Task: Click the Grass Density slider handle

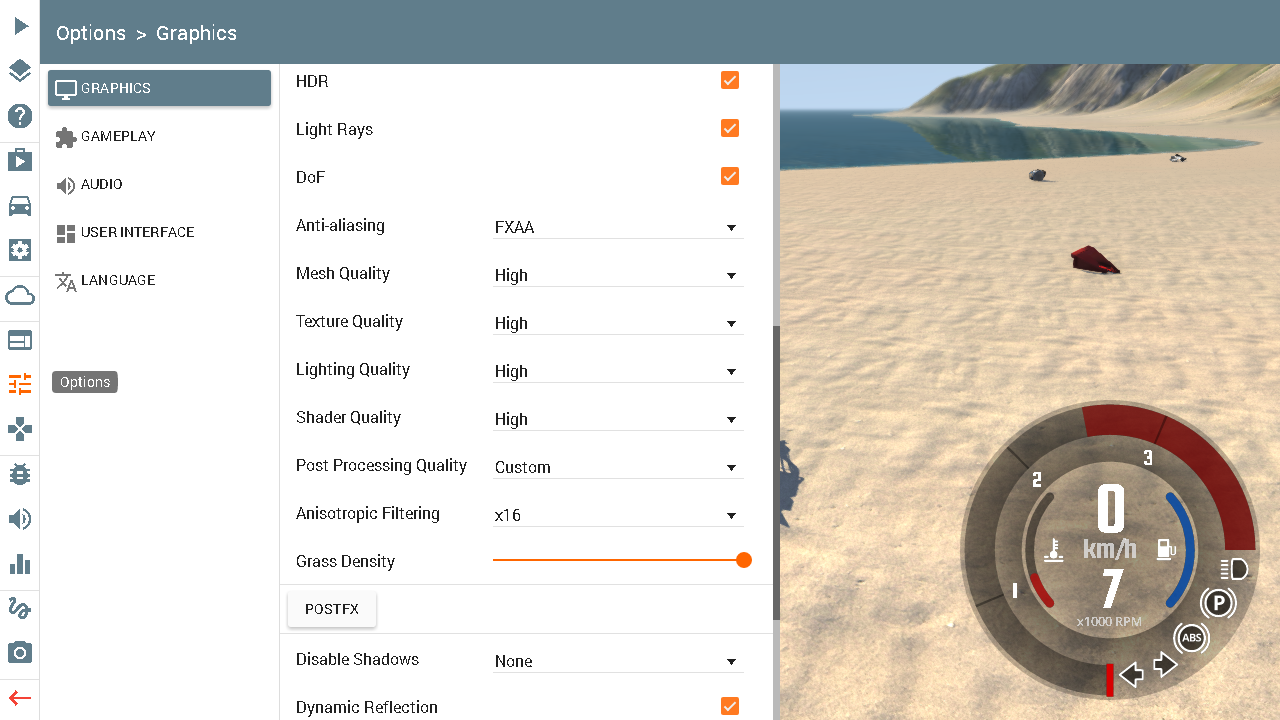Action: click(x=744, y=560)
